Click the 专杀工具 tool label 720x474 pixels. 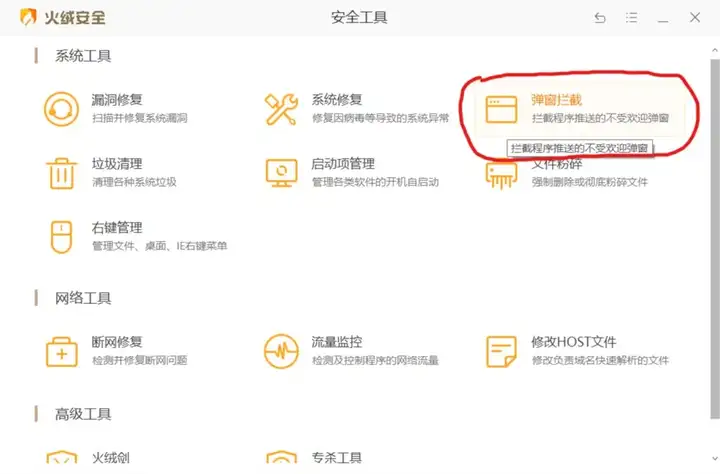point(337,457)
